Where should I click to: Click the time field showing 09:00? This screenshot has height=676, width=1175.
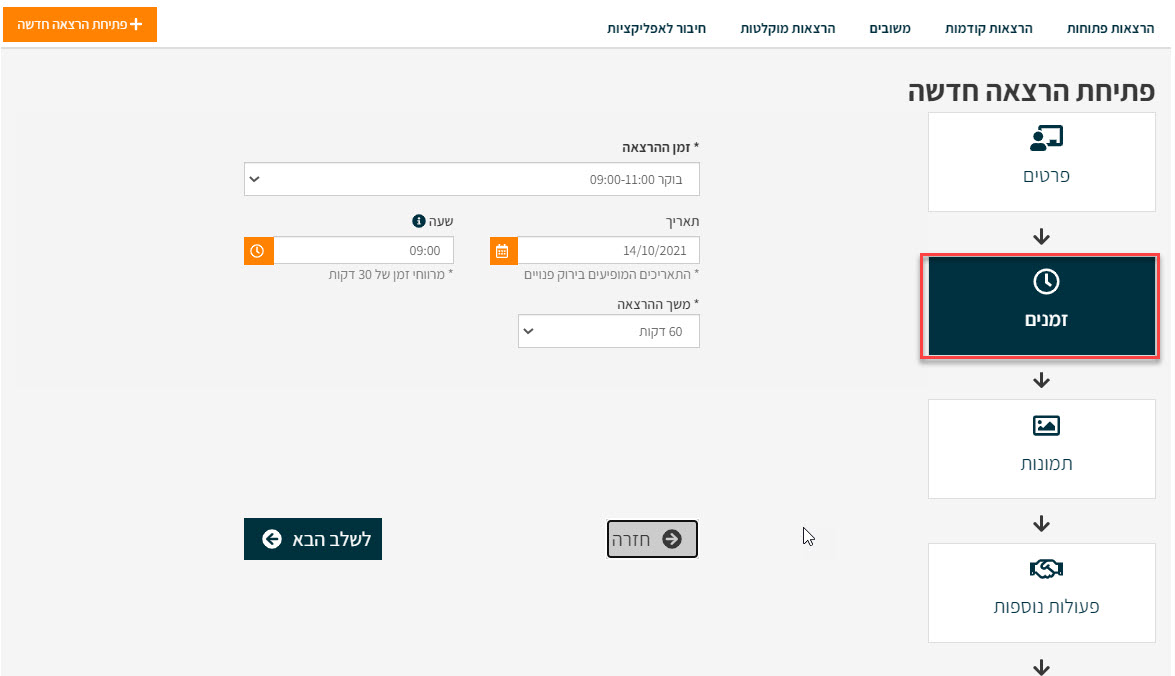coord(363,250)
